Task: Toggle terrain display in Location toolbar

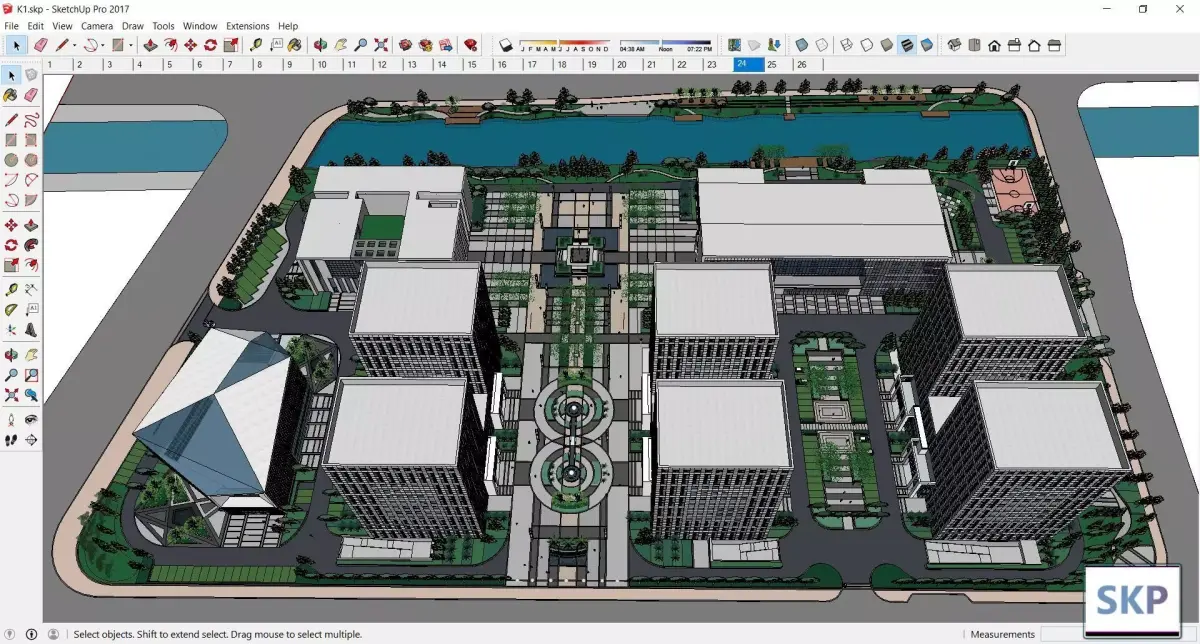Action: tap(755, 45)
